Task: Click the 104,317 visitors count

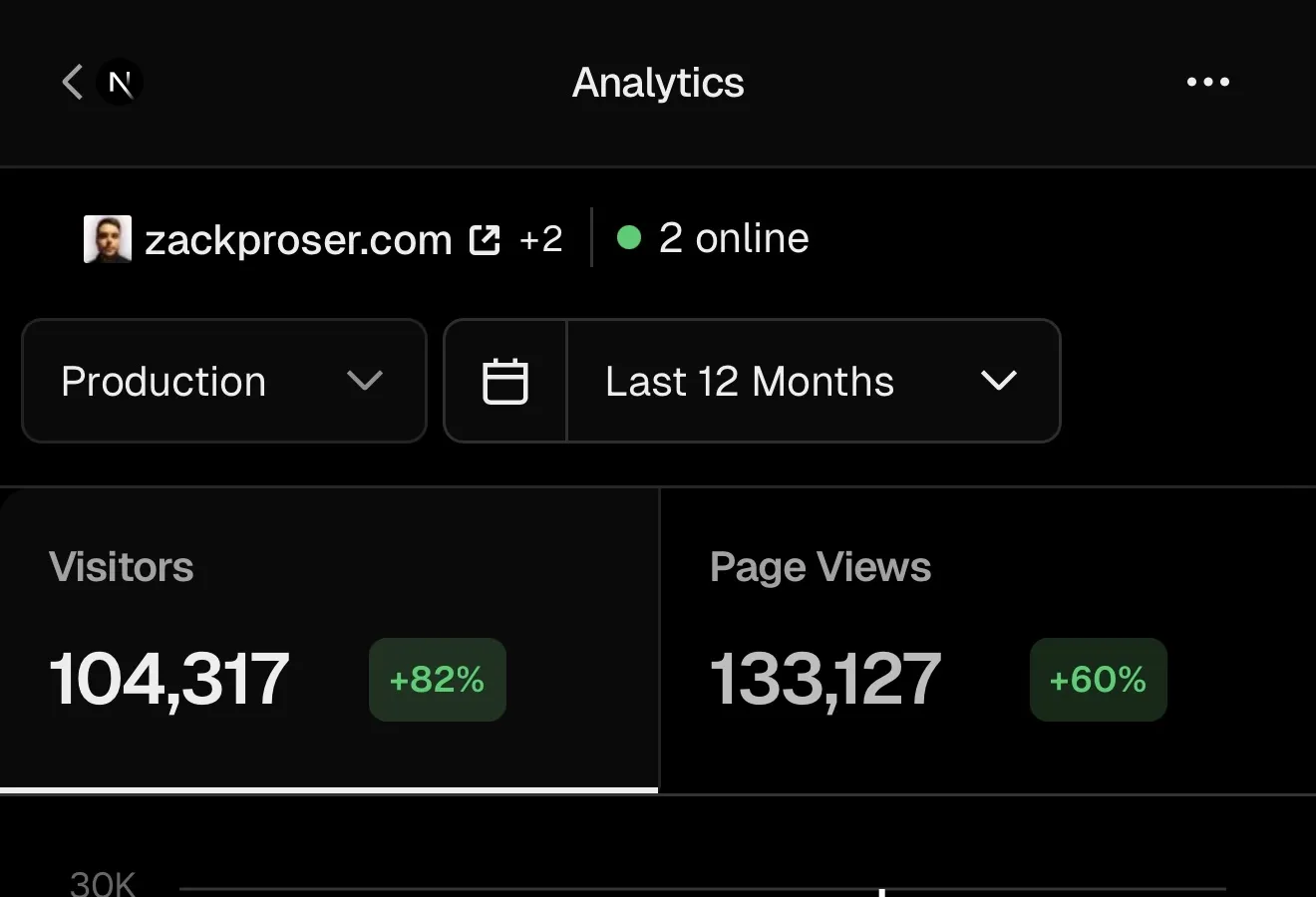Action: (168, 680)
